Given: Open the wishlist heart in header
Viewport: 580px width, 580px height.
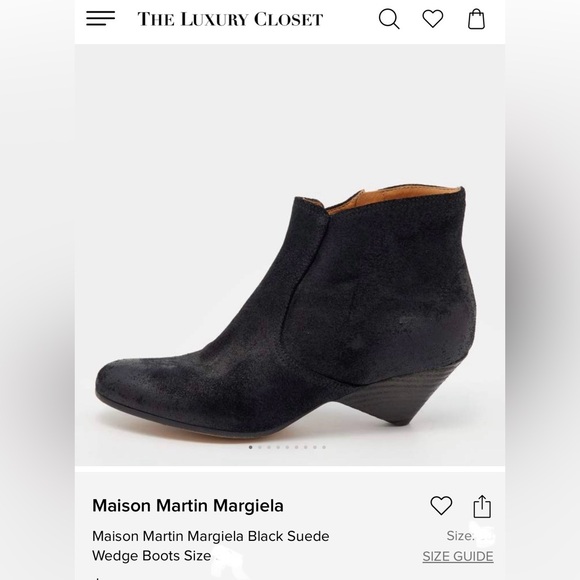Looking at the screenshot, I should [433, 18].
